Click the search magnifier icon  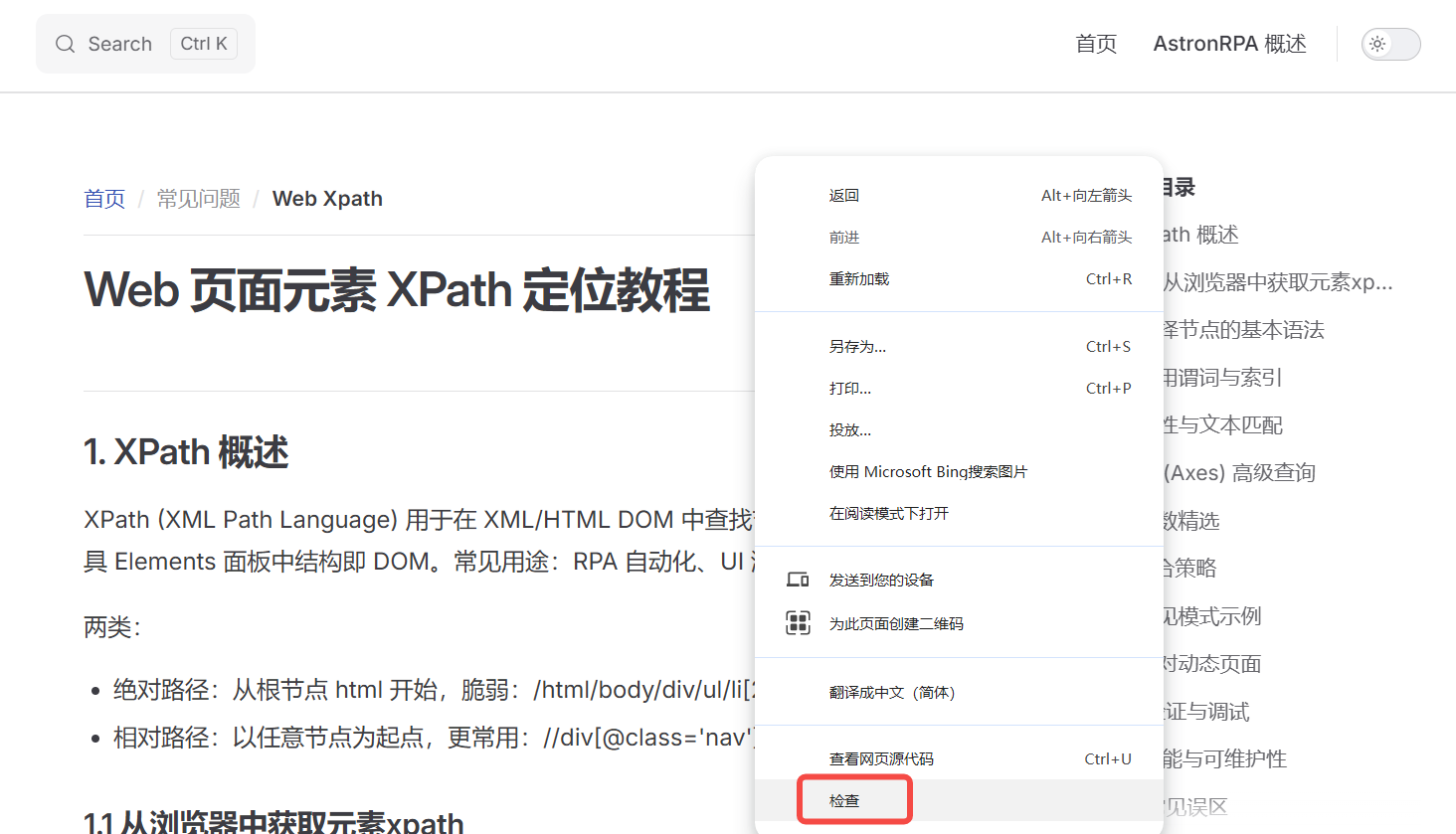[65, 44]
